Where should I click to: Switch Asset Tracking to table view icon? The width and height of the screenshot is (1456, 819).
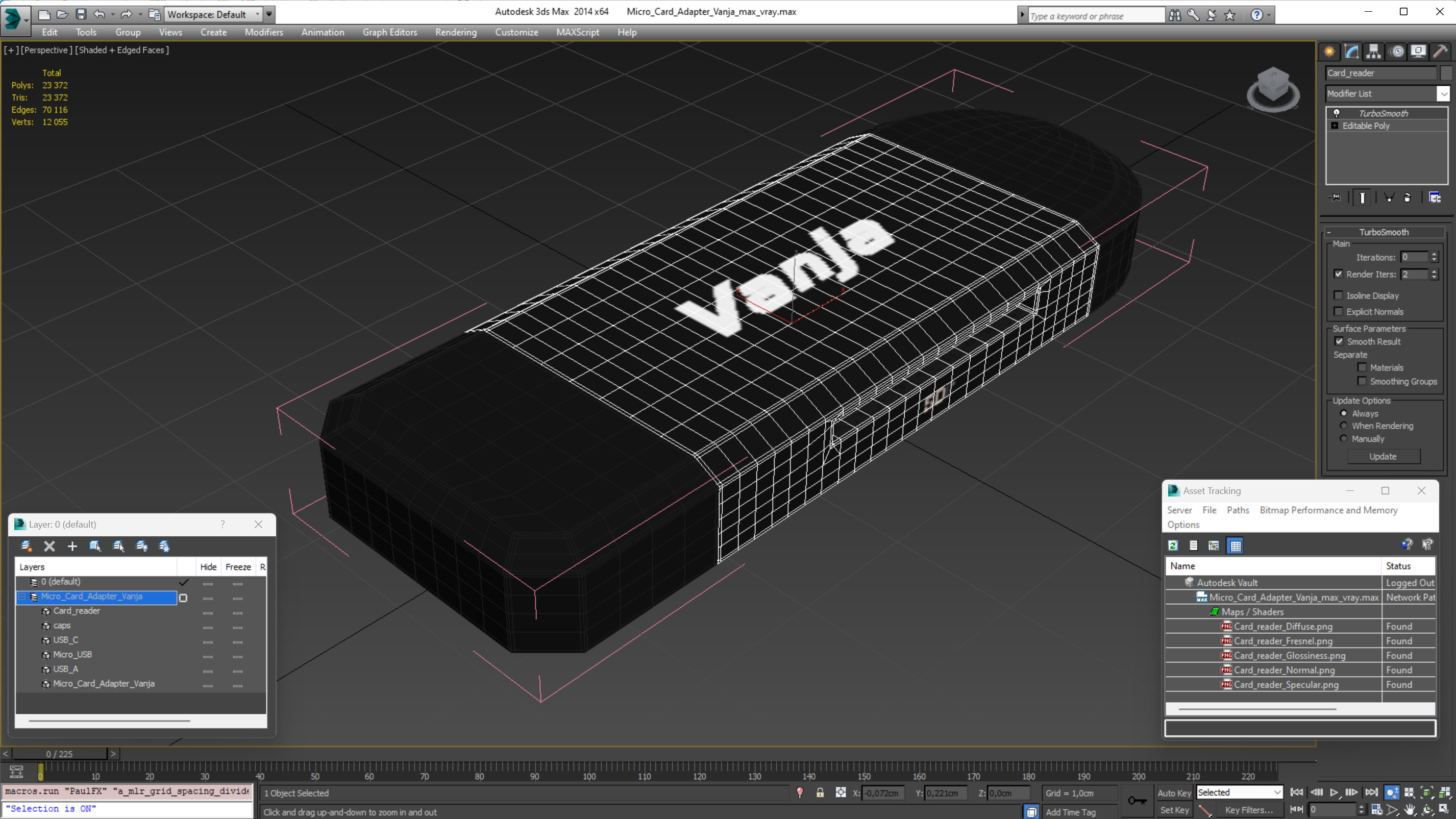pos(1236,545)
